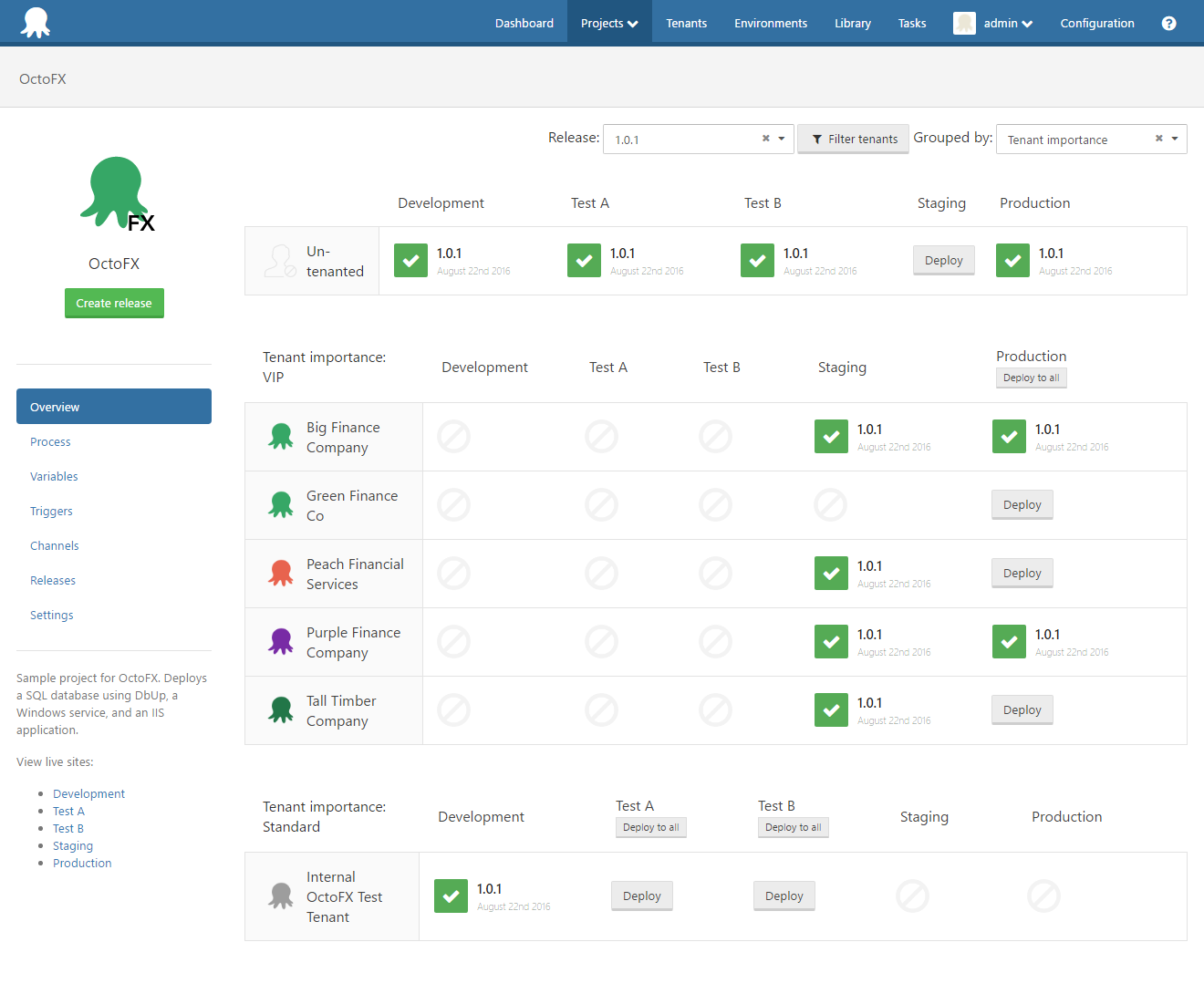Image resolution: width=1204 pixels, height=994 pixels.
Task: Expand the Projects navigation dropdown
Action: pos(608,22)
